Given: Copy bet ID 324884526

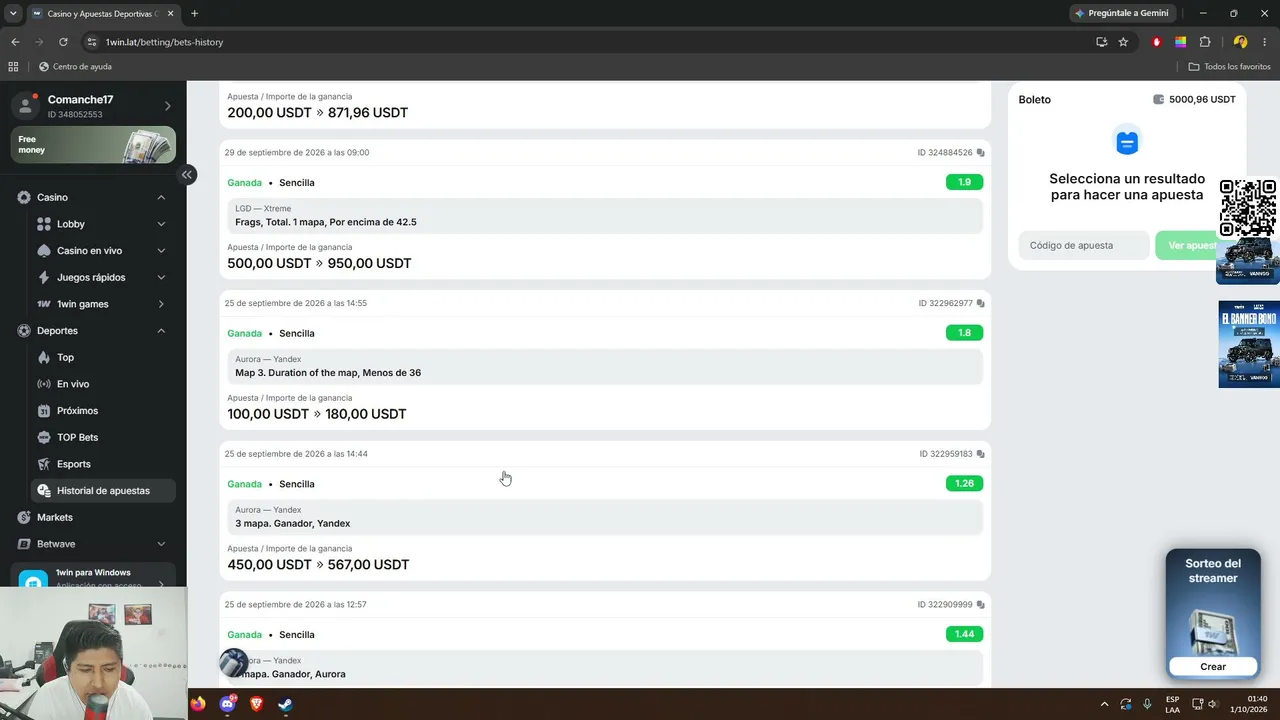Looking at the screenshot, I should coord(980,153).
